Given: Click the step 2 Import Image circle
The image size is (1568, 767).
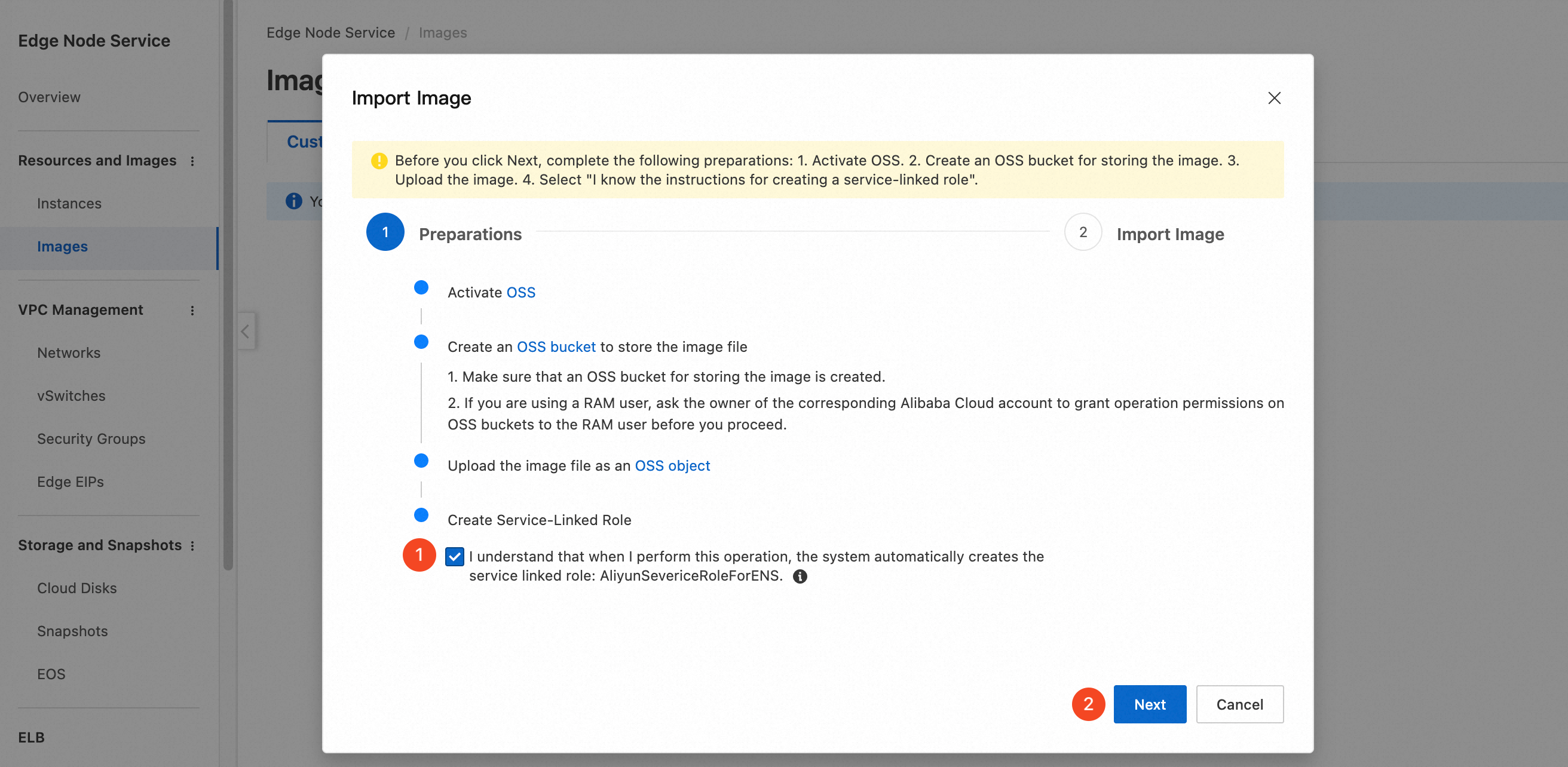Looking at the screenshot, I should (1082, 232).
